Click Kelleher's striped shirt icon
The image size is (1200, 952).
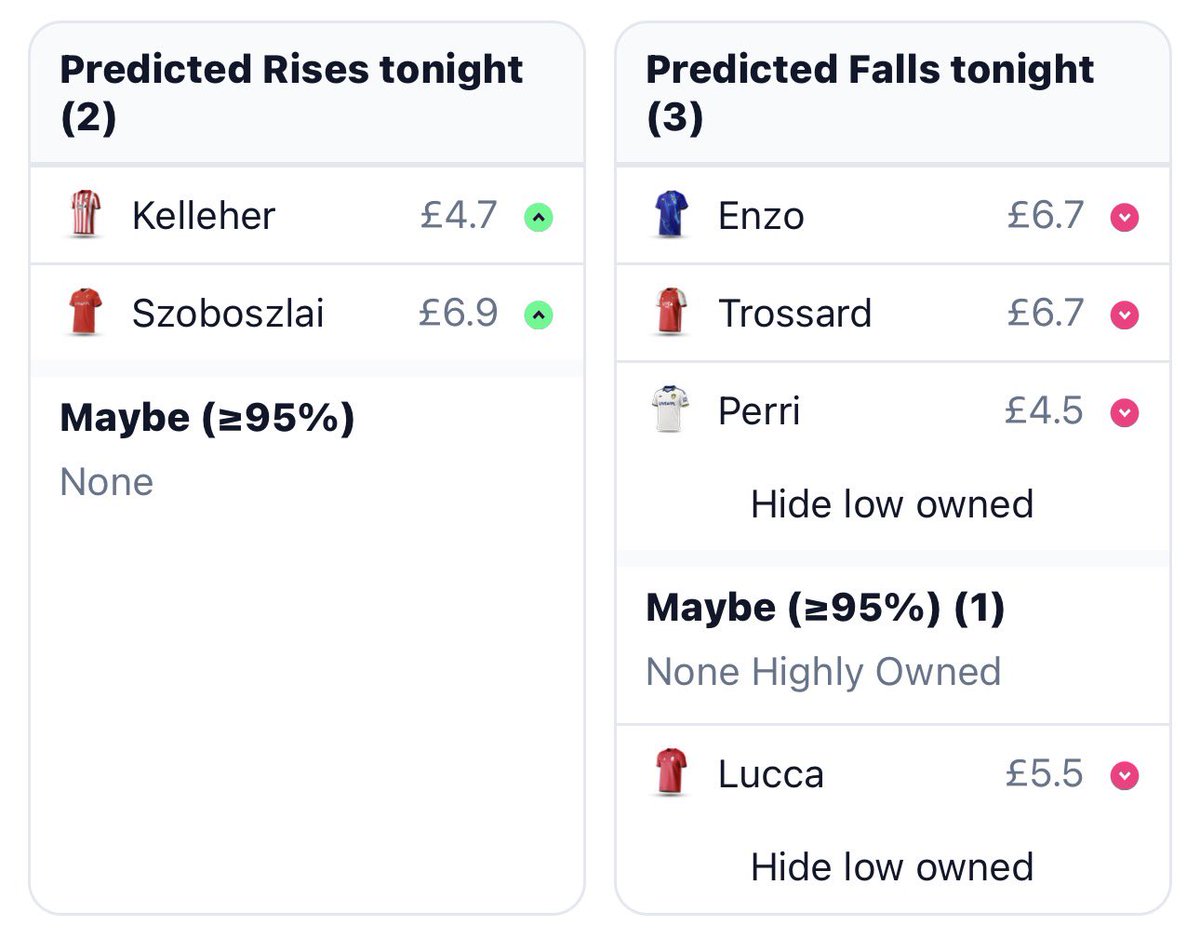coord(86,216)
